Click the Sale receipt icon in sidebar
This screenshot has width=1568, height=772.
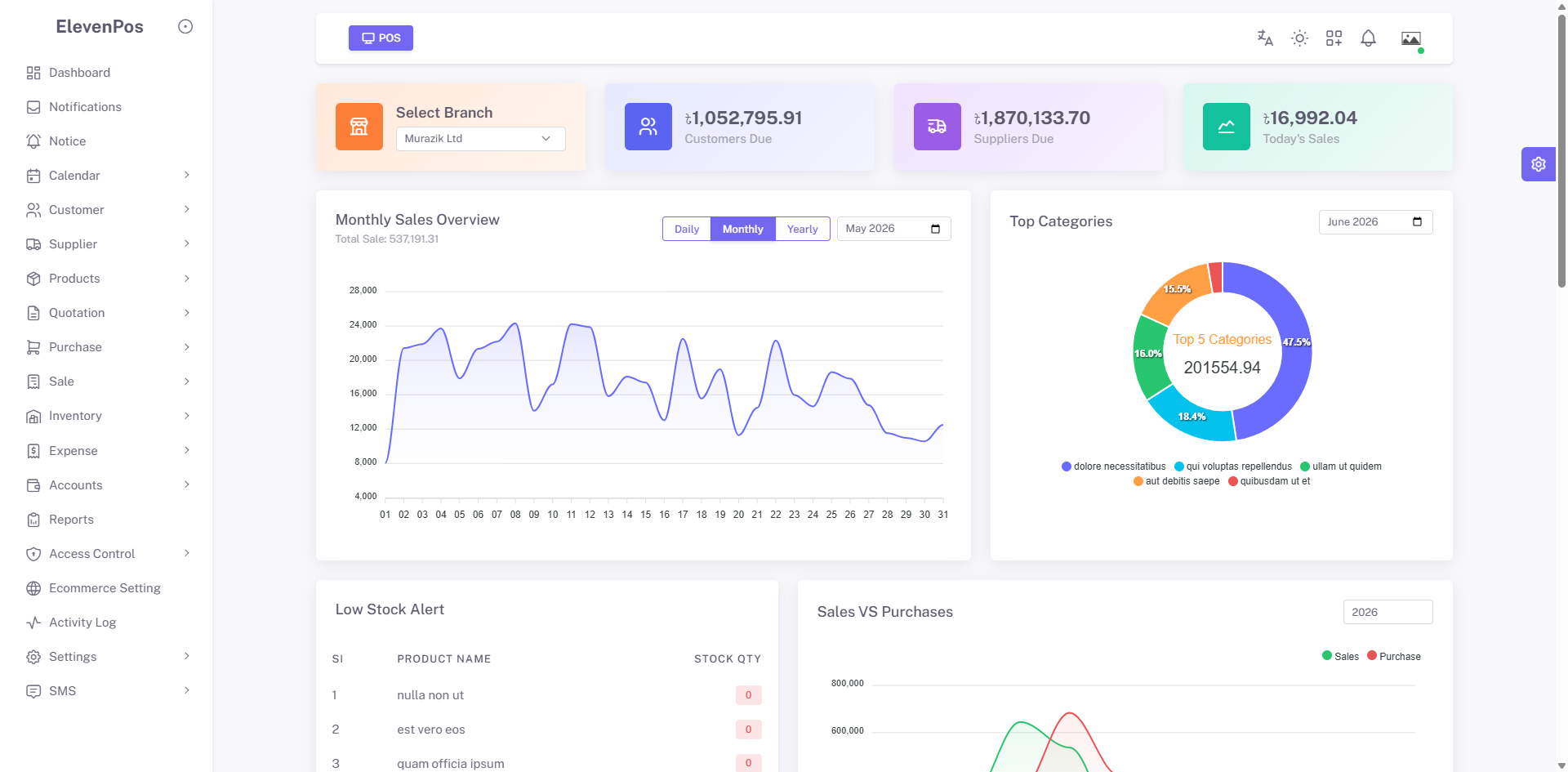coord(33,382)
